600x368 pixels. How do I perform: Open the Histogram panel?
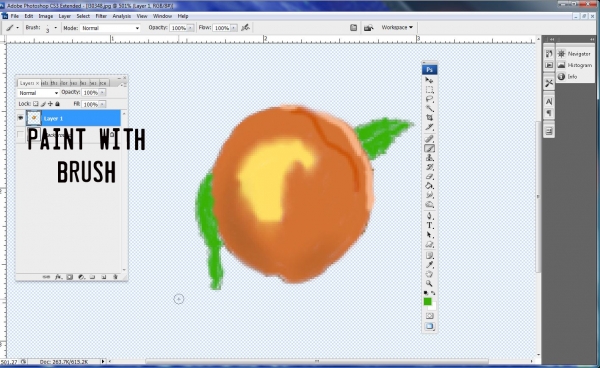click(575, 65)
